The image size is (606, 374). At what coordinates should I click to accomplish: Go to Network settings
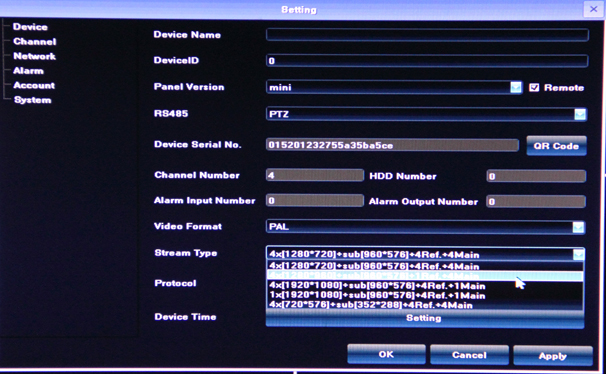34,56
